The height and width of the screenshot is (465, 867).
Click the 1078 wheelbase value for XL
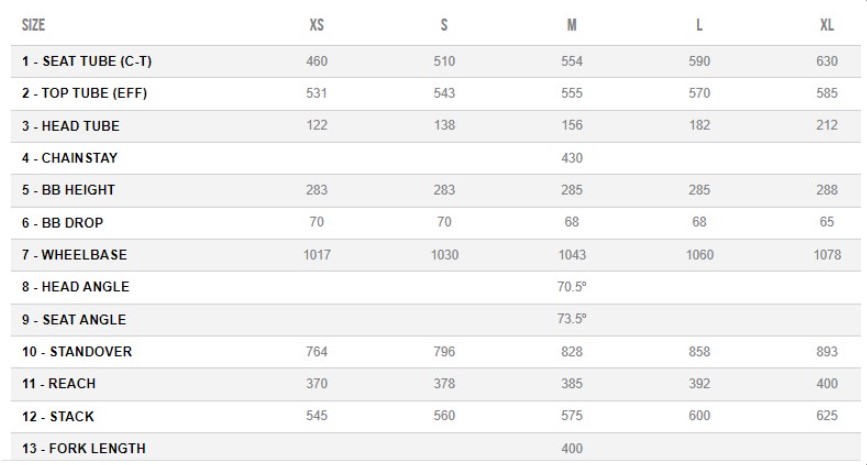(x=827, y=254)
